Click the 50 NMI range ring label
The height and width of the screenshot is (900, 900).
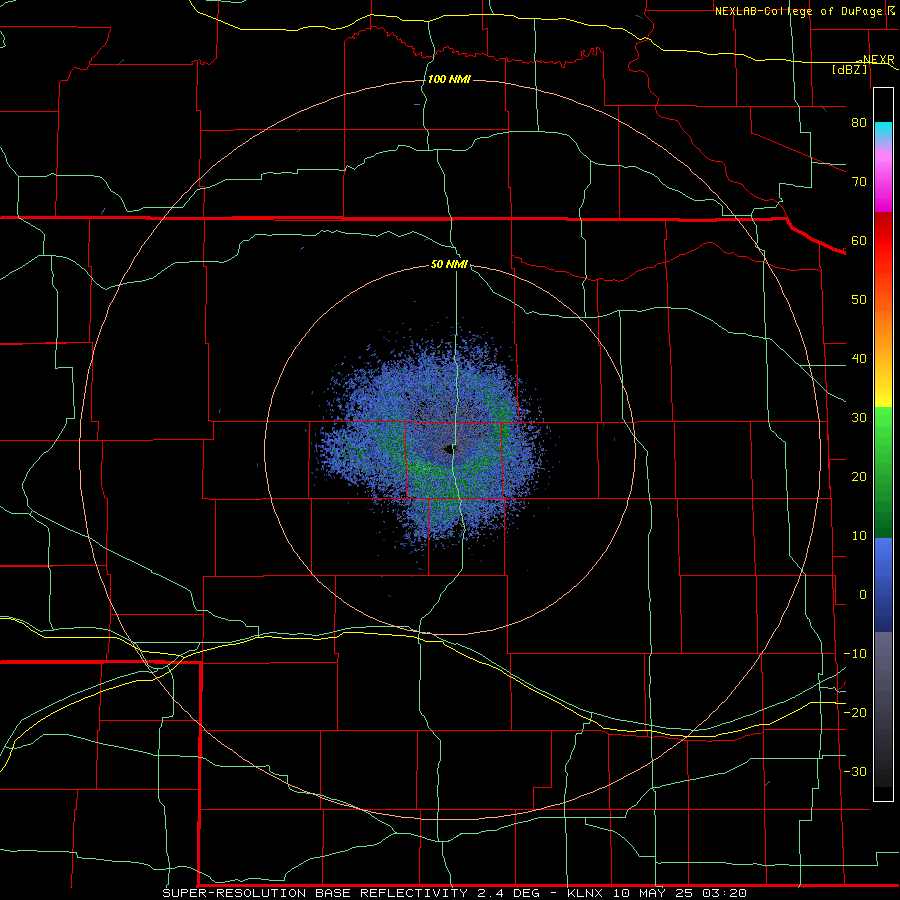pyautogui.click(x=449, y=264)
